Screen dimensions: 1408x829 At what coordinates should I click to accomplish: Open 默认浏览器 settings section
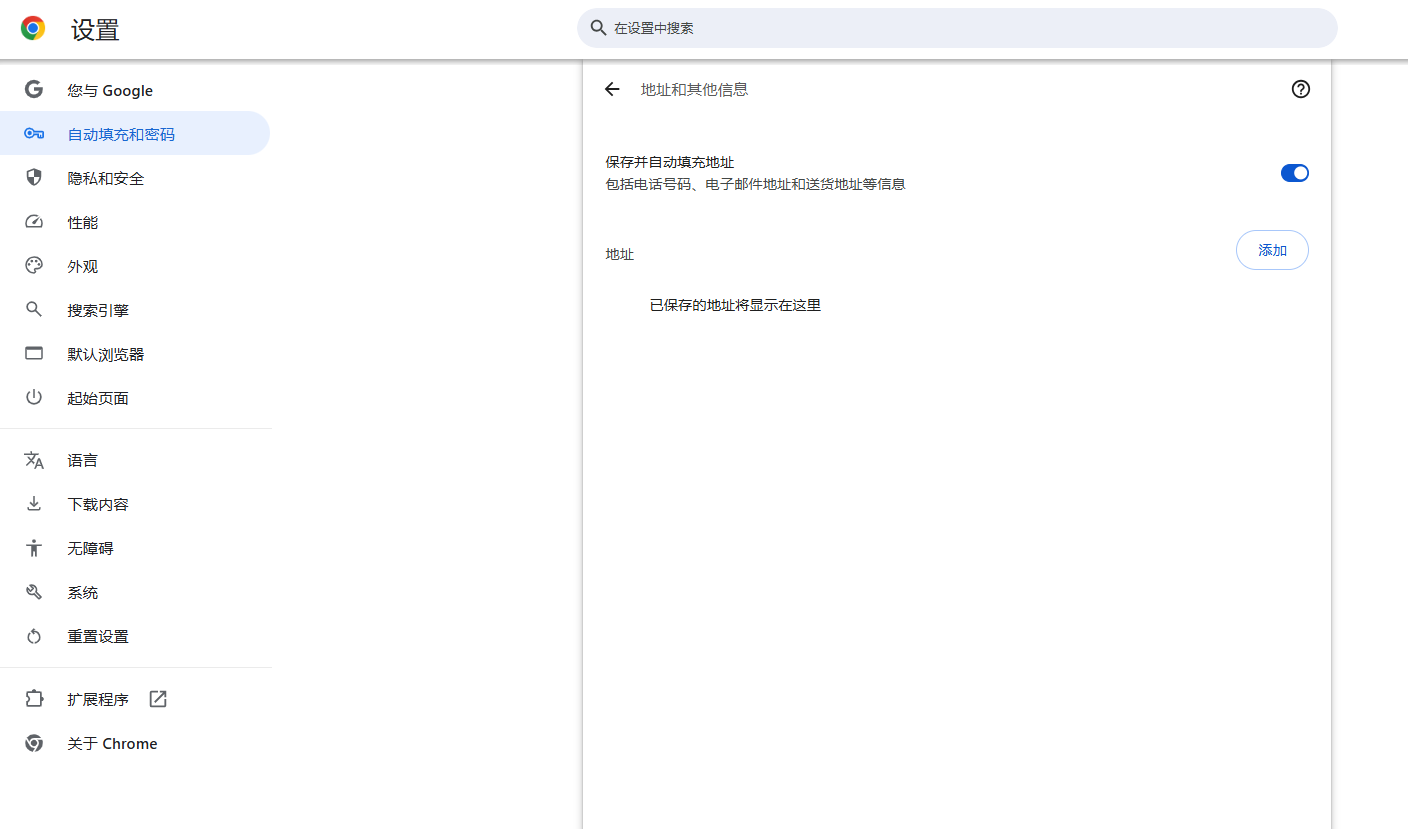point(135,354)
